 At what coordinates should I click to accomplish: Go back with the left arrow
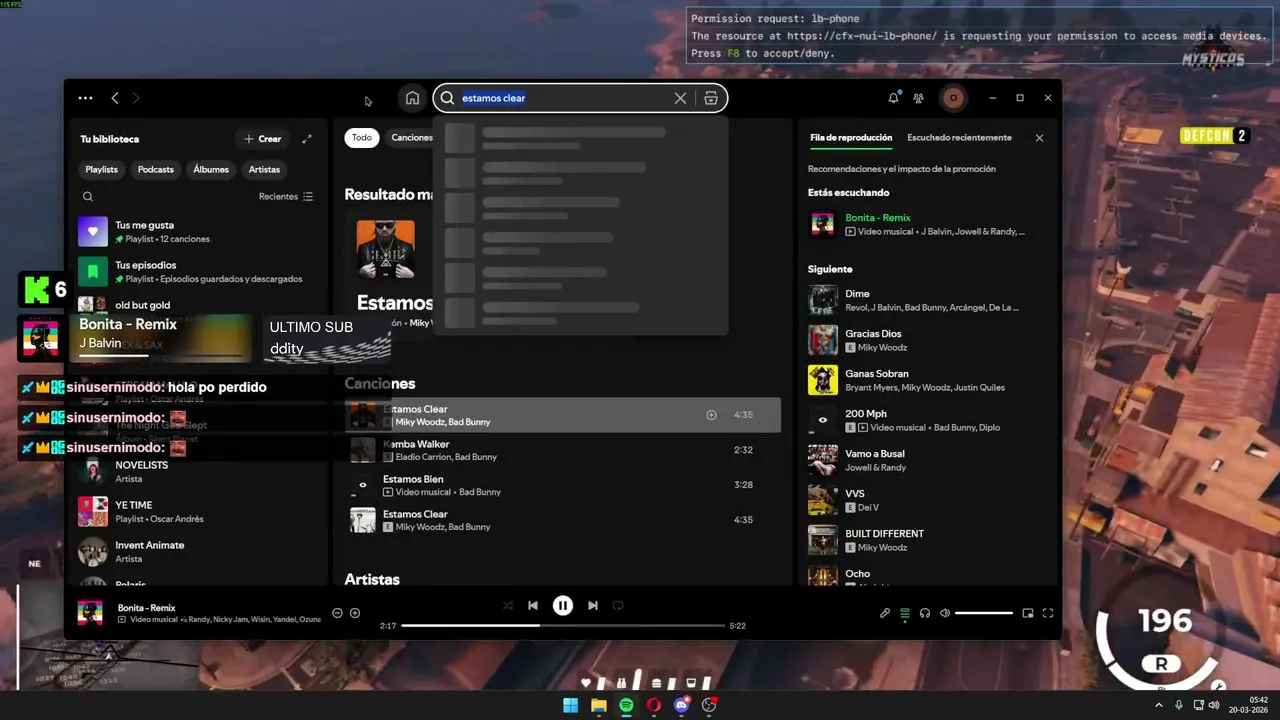point(115,98)
